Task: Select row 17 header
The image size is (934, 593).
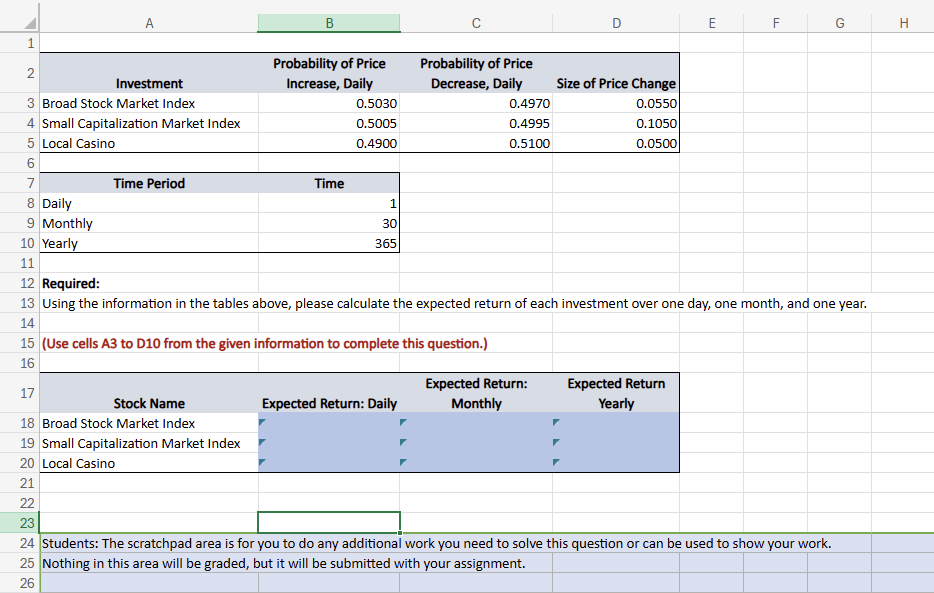Action: tap(20, 393)
